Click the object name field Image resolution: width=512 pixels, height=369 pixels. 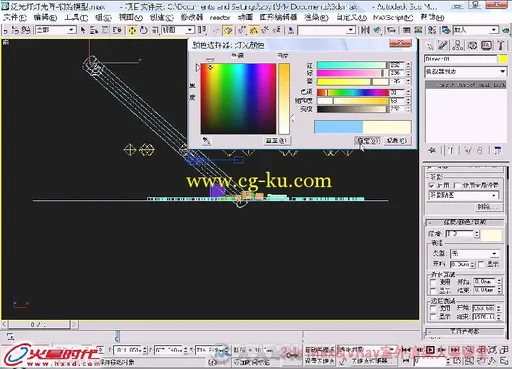click(461, 59)
